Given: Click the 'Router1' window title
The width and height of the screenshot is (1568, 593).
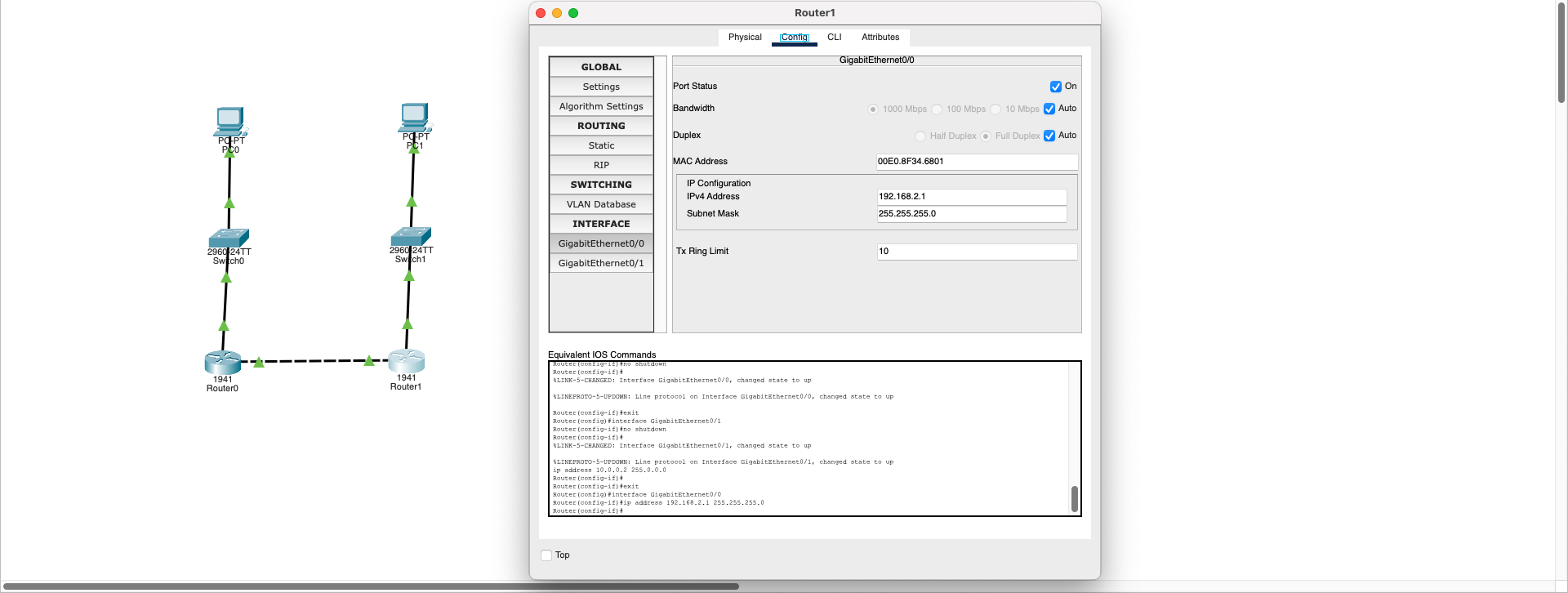Looking at the screenshot, I should click(x=815, y=13).
